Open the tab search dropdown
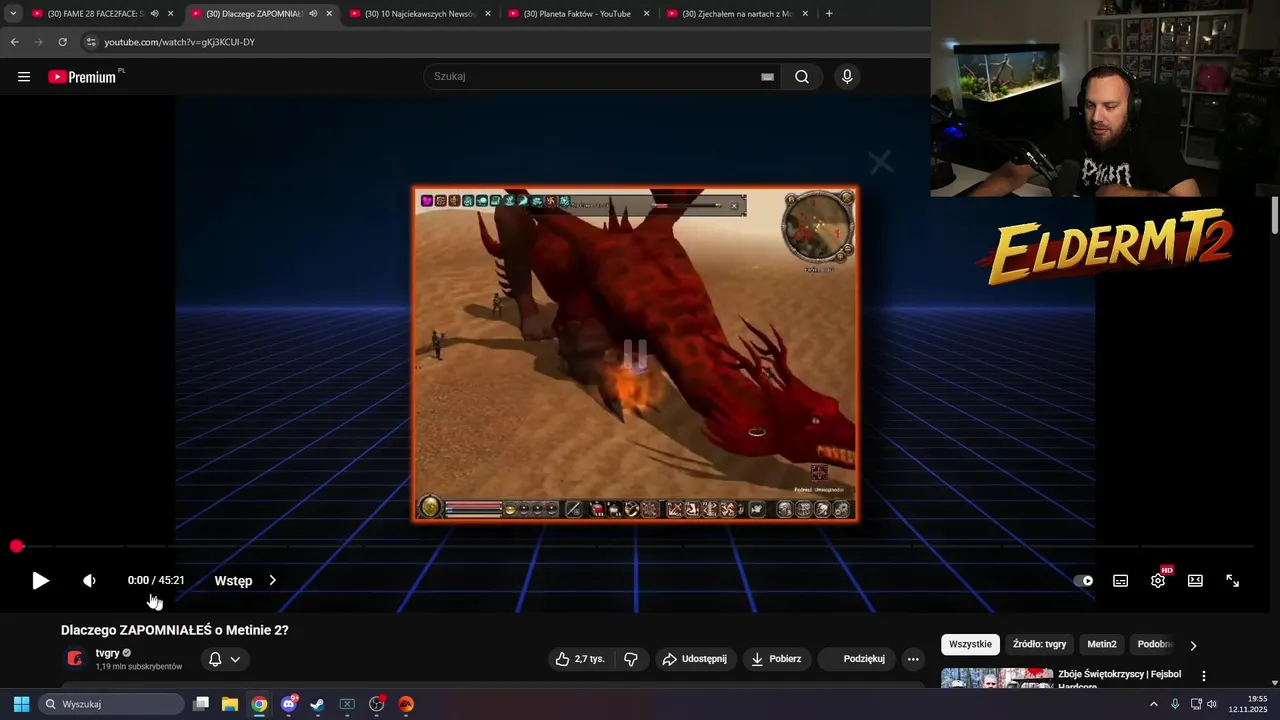Viewport: 1280px width, 720px height. coord(13,14)
